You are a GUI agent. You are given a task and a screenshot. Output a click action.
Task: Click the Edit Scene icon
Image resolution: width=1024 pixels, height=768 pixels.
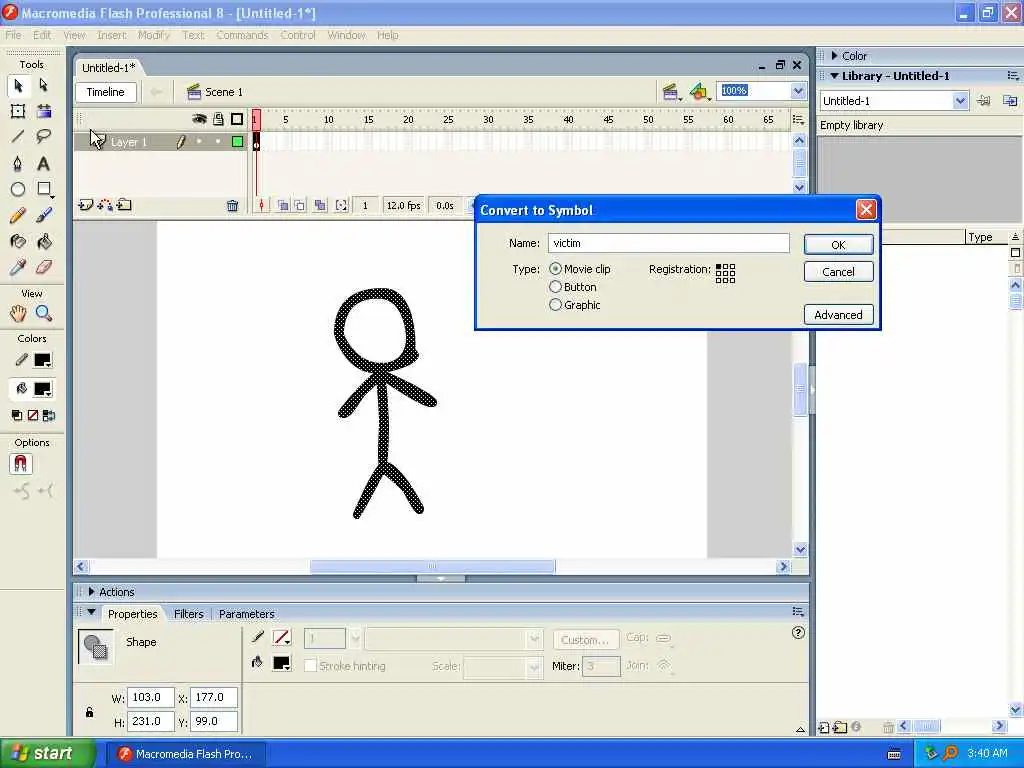[671, 92]
